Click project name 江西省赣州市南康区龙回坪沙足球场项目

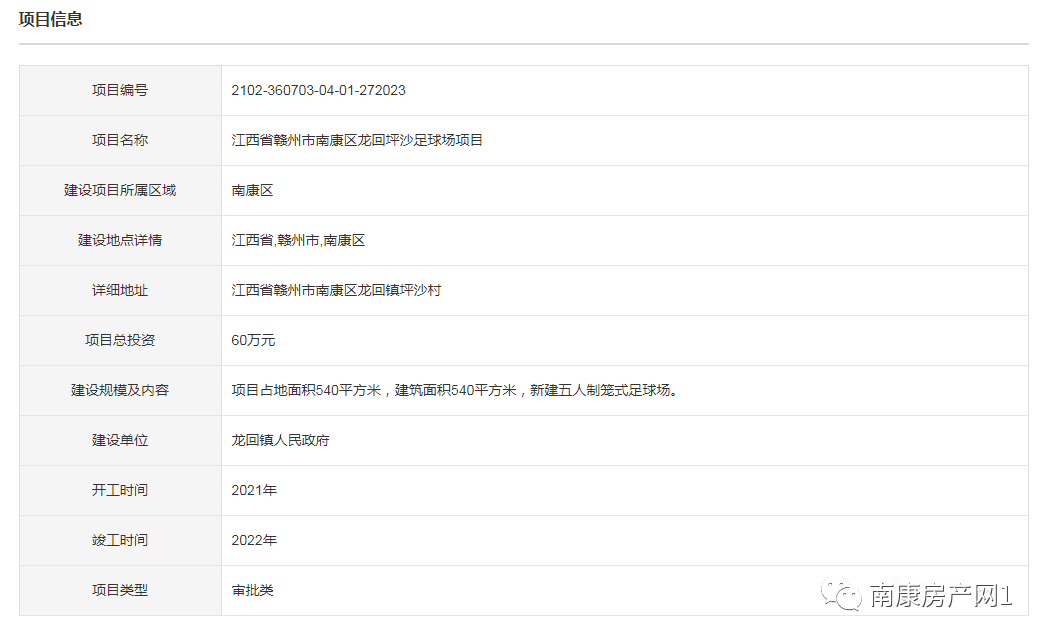point(357,140)
